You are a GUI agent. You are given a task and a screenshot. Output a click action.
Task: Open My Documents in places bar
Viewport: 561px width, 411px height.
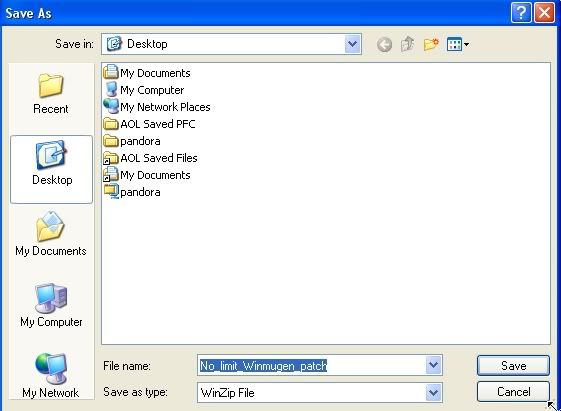51,234
